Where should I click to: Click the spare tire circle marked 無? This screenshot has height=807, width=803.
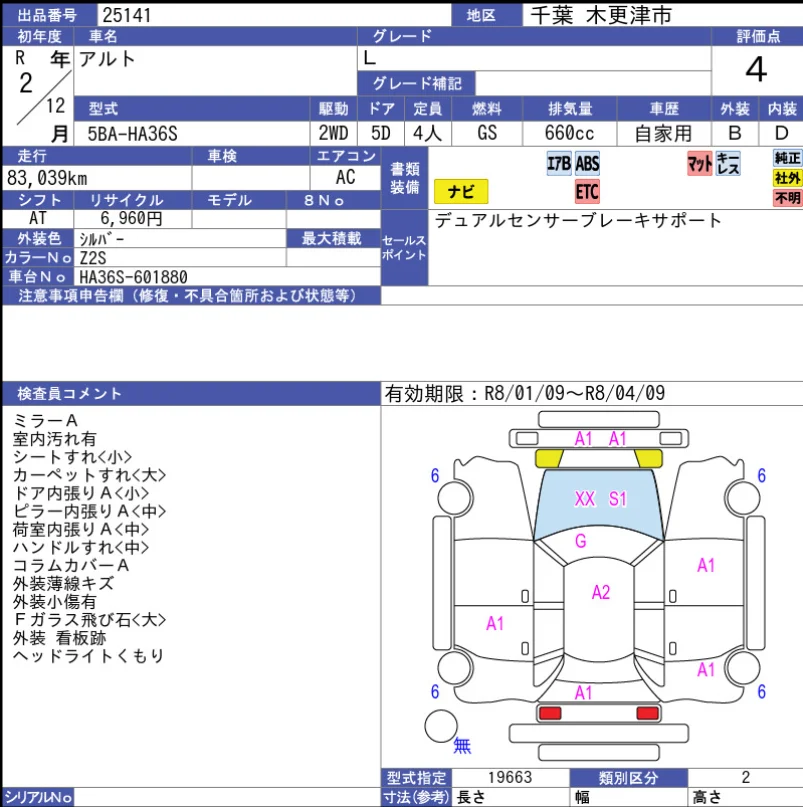point(441,726)
